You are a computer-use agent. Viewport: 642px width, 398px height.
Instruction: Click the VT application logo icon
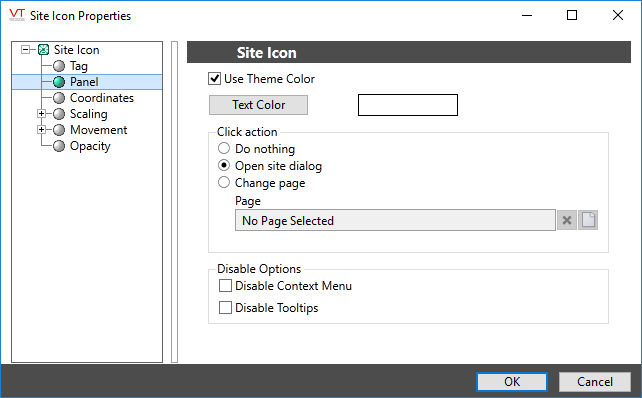coord(17,15)
